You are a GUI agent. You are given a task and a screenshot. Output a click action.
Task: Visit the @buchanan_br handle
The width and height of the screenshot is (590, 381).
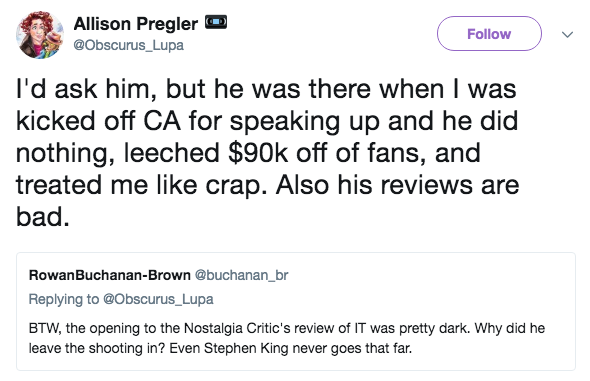(x=242, y=275)
